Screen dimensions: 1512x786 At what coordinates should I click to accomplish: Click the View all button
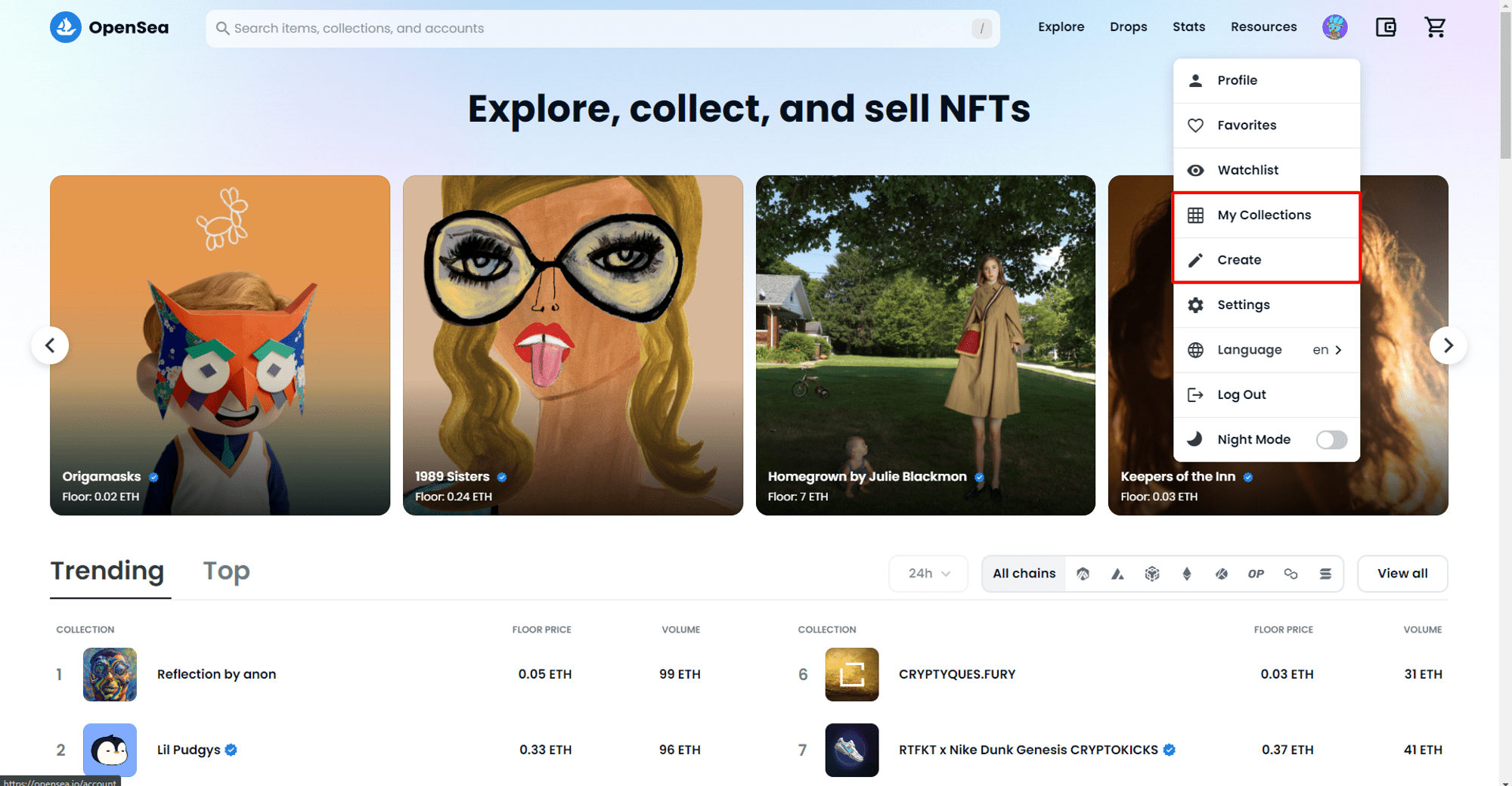(1402, 574)
